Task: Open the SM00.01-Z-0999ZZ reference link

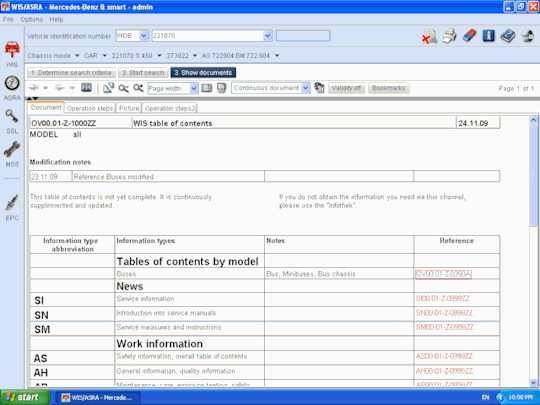Action: pos(445,327)
